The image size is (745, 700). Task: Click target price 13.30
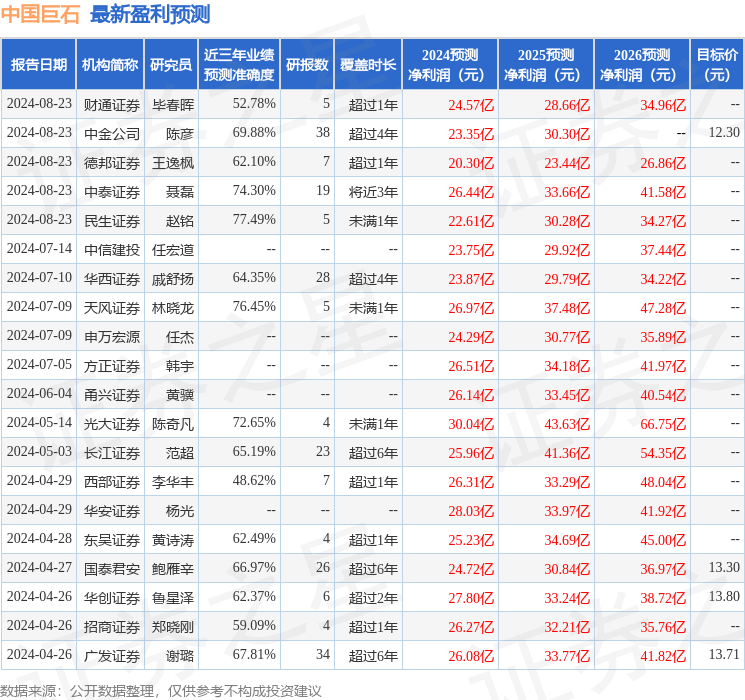pyautogui.click(x=724, y=567)
